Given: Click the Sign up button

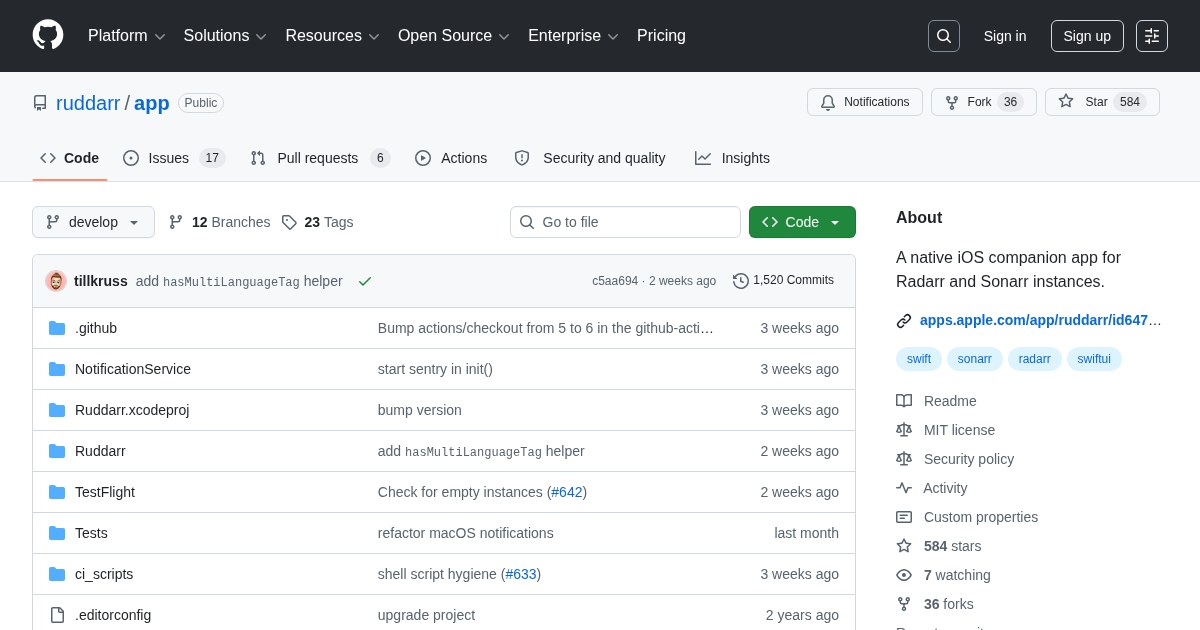Looking at the screenshot, I should [x=1087, y=36].
